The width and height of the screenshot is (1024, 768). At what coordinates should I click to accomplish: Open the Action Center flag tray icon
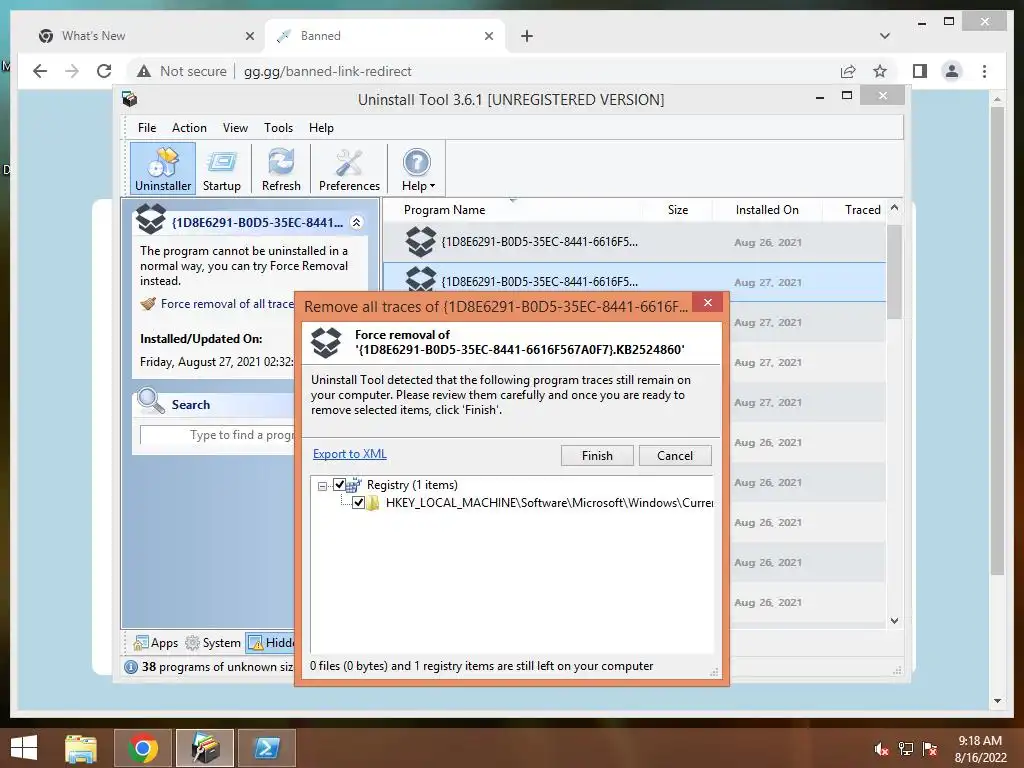pyautogui.click(x=930, y=749)
